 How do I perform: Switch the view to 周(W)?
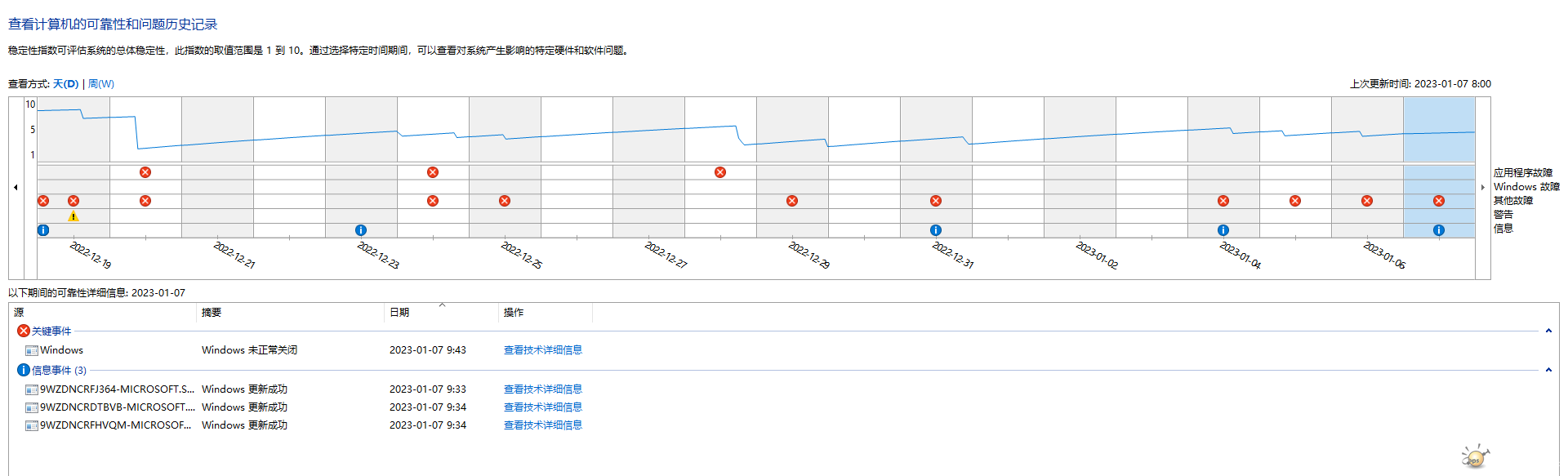point(101,84)
